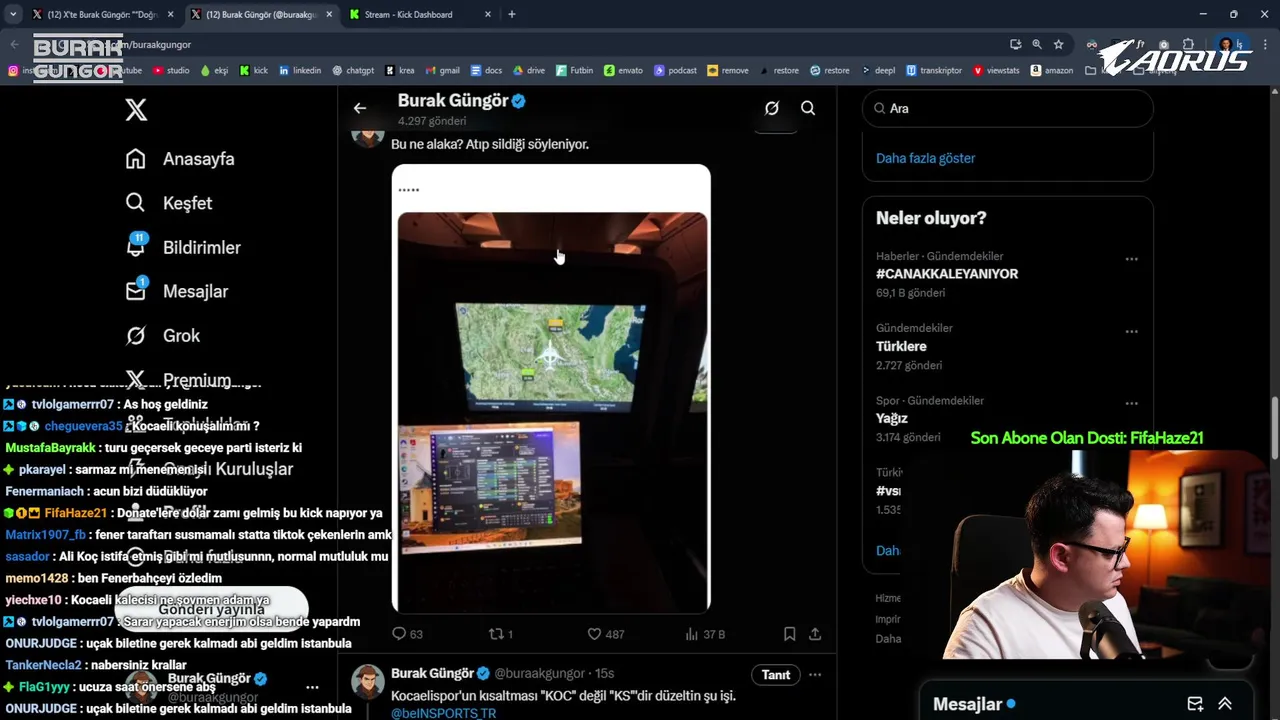1280x720 pixels.
Task: Click new message icon in Mesajlar bar
Action: [x=1194, y=704]
